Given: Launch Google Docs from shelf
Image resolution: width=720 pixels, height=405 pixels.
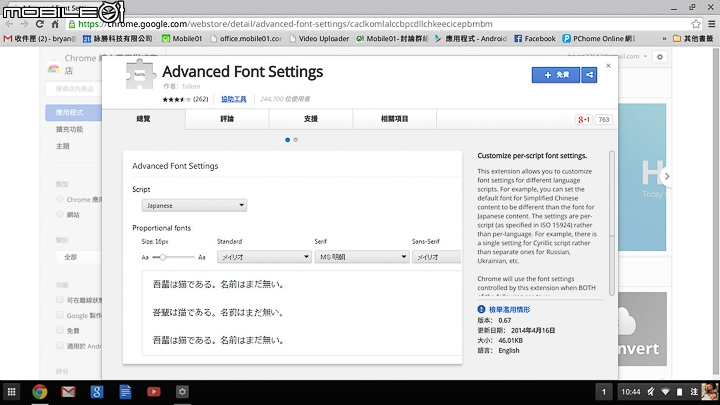Looking at the screenshot, I should [125, 392].
